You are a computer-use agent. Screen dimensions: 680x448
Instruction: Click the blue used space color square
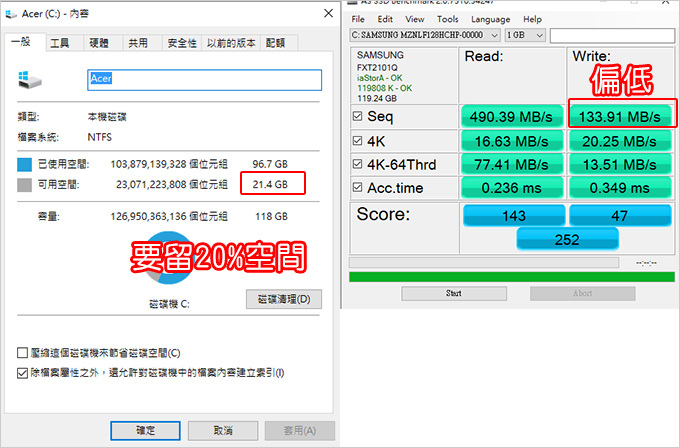[24, 164]
